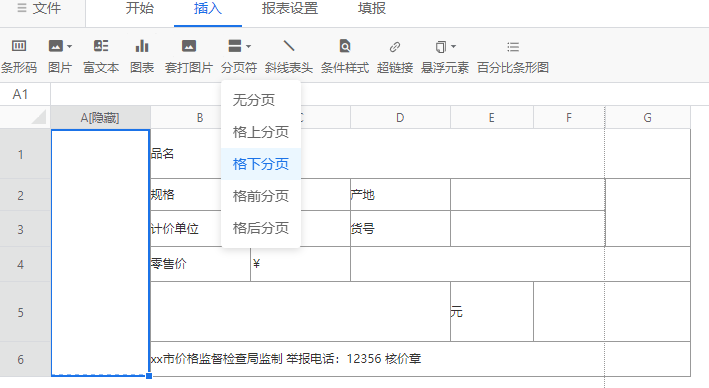Click the 套打图片 icon

click(189, 46)
